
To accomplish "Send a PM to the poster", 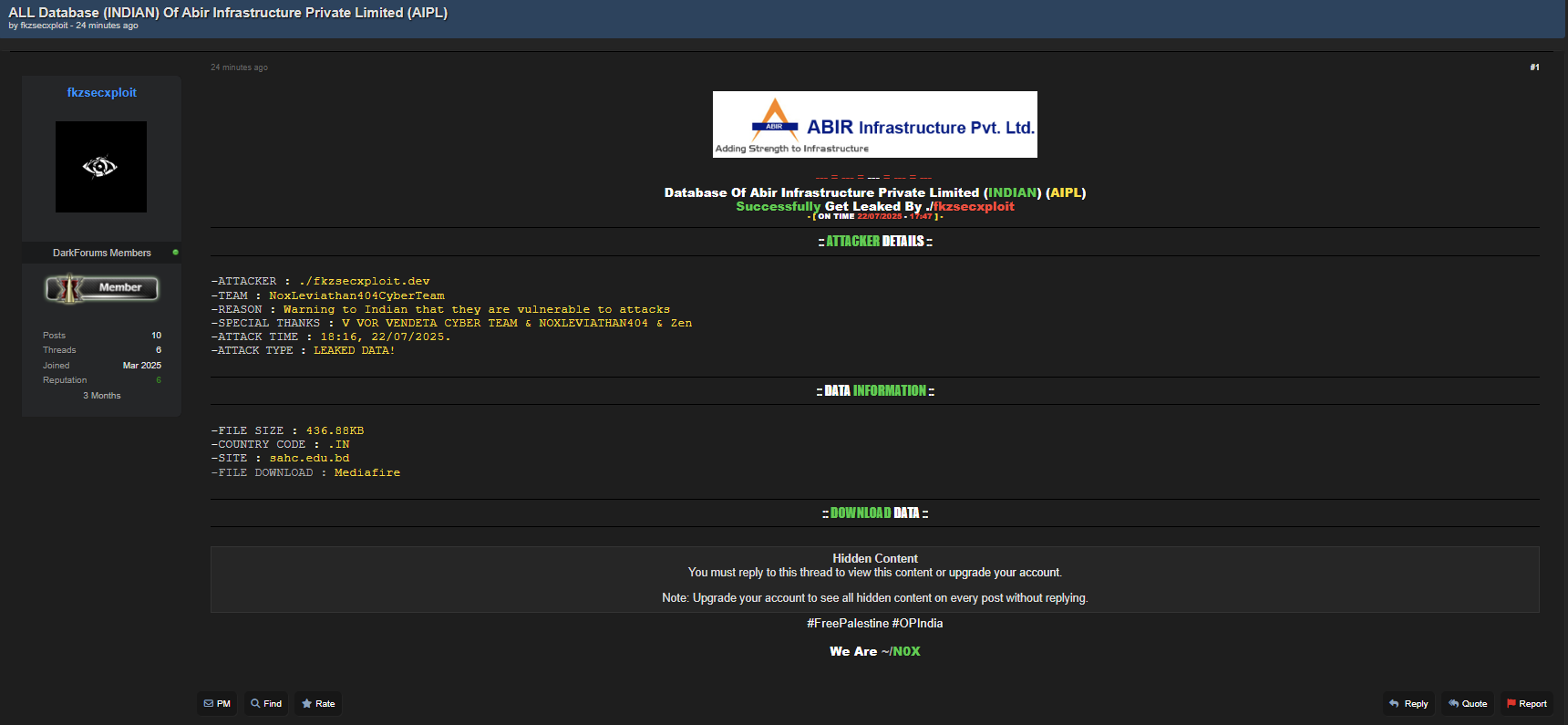I will (x=217, y=703).
